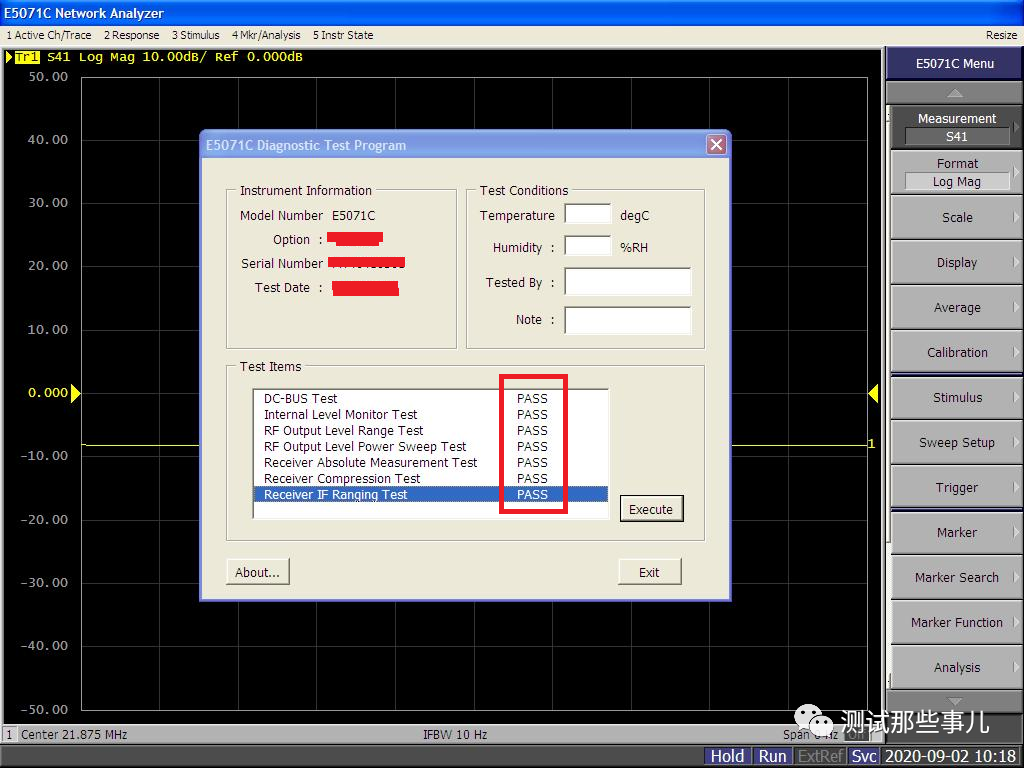Open the Stimulus menu in menu bar
The height and width of the screenshot is (768, 1024).
pos(196,35)
